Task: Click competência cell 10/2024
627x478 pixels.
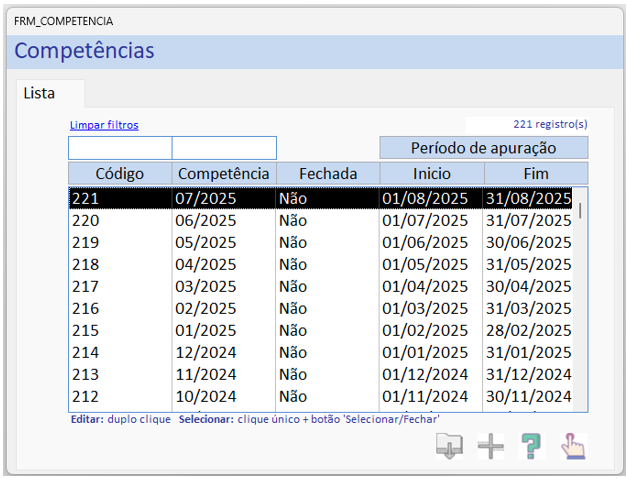Action: (x=206, y=396)
